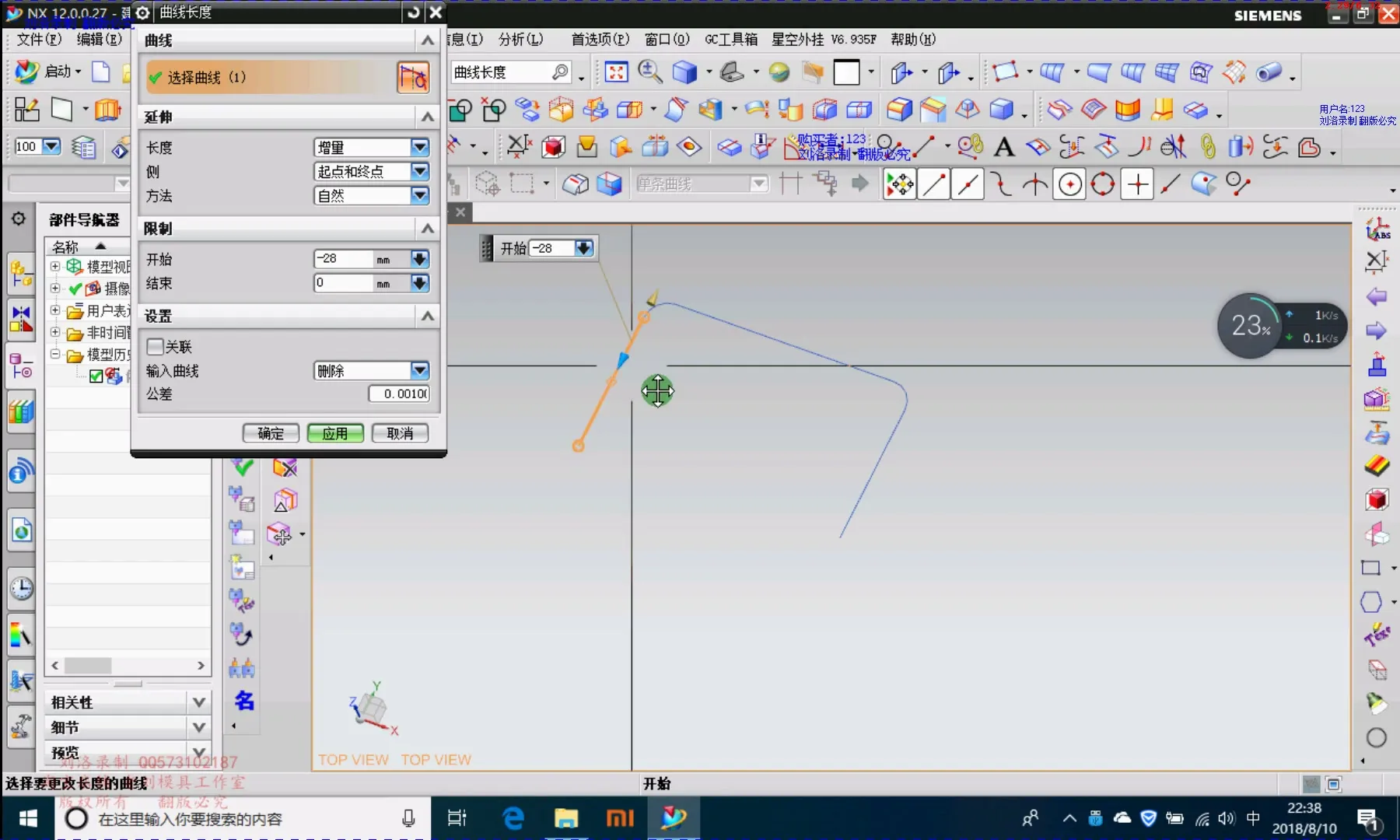Select the text 'A' annotation tool

pos(1004,147)
